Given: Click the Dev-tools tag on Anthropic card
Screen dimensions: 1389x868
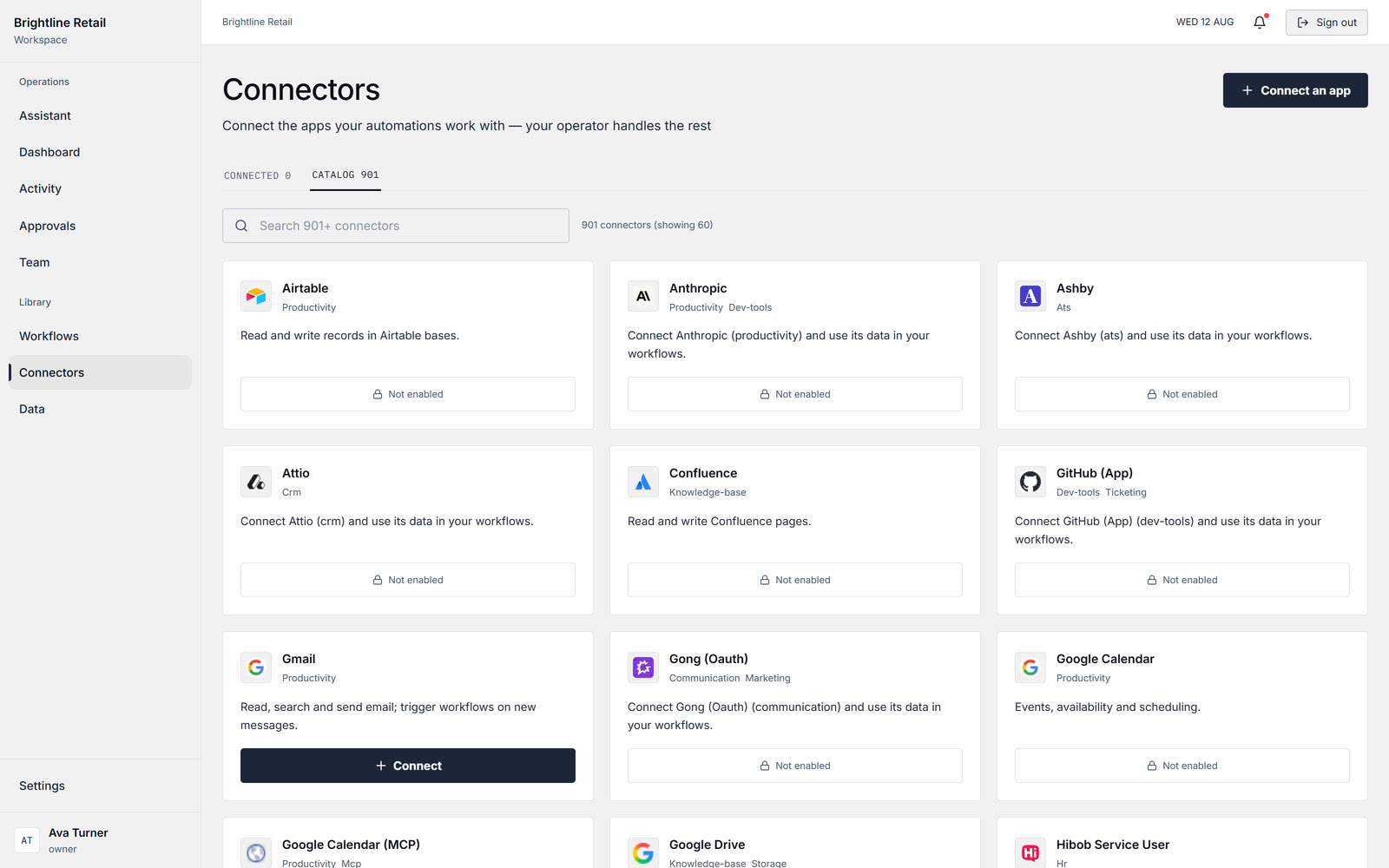Looking at the screenshot, I should [x=750, y=307].
